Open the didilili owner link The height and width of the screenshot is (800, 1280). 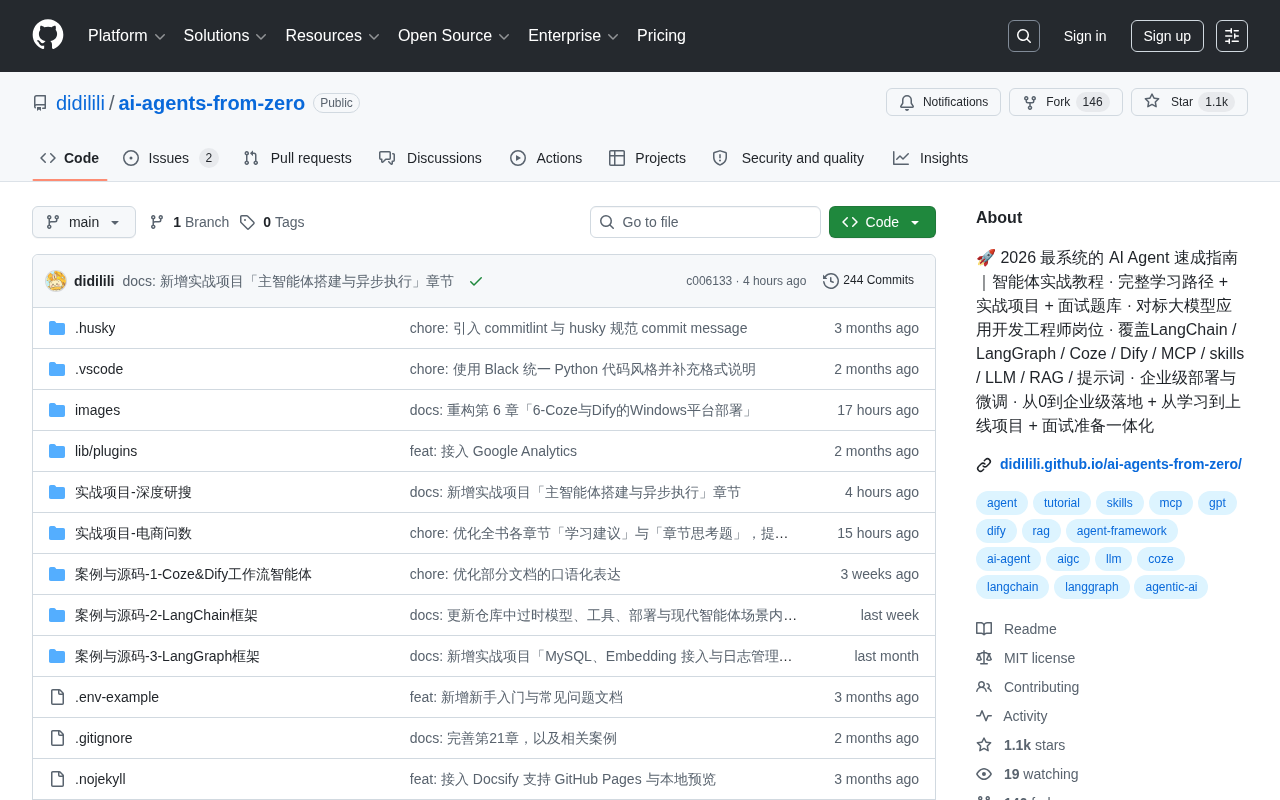coord(80,103)
